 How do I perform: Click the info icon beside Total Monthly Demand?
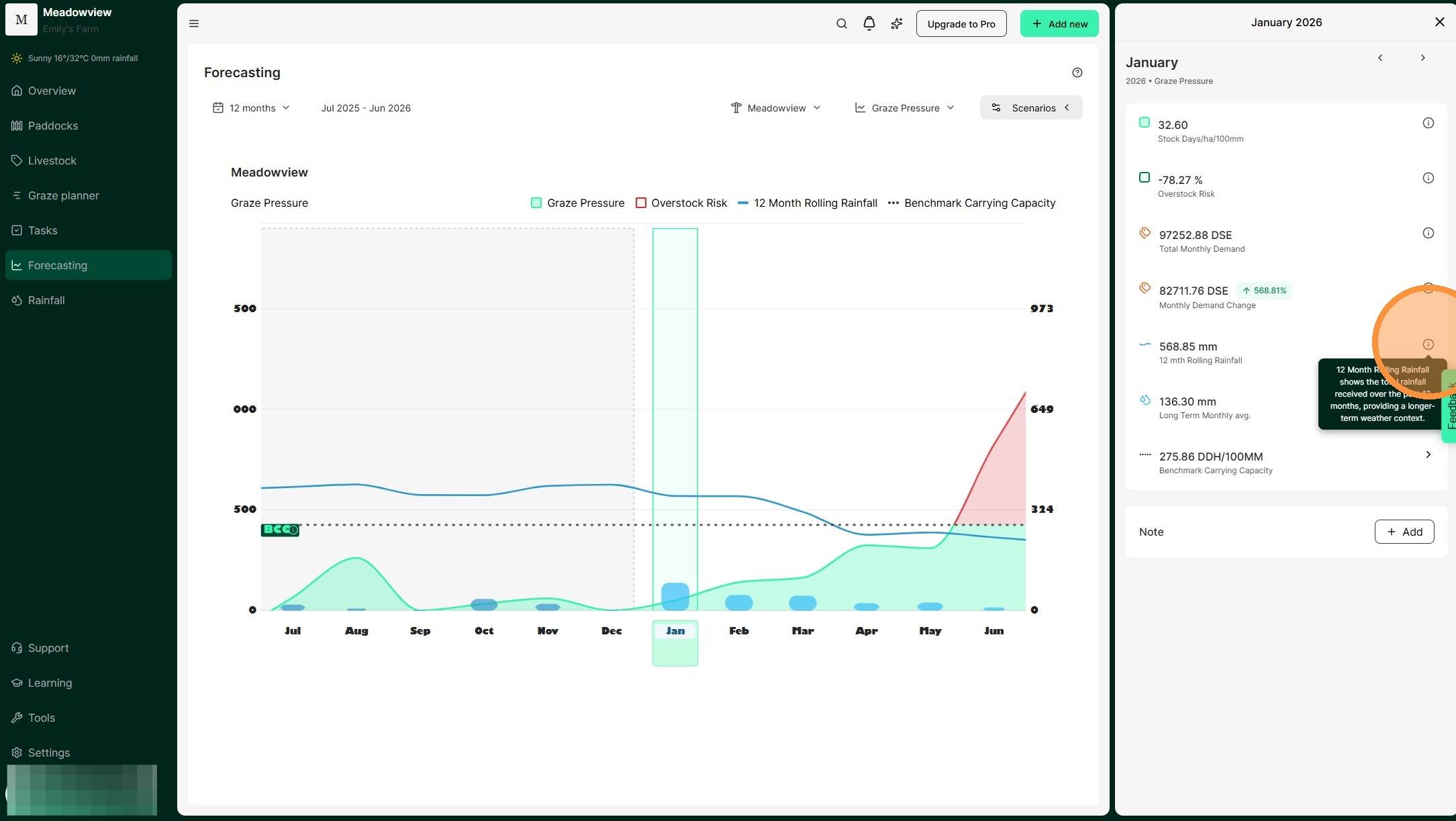click(x=1428, y=233)
